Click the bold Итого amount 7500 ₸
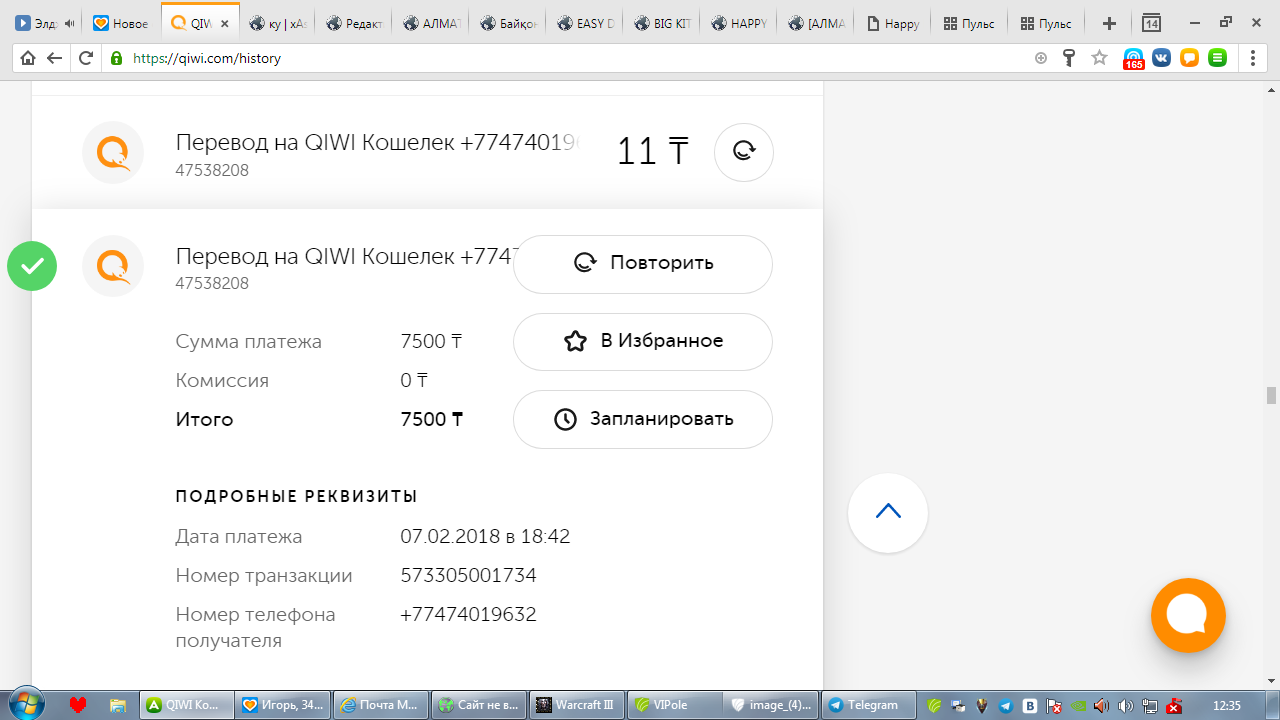Image resolution: width=1280 pixels, height=720 pixels. point(432,419)
